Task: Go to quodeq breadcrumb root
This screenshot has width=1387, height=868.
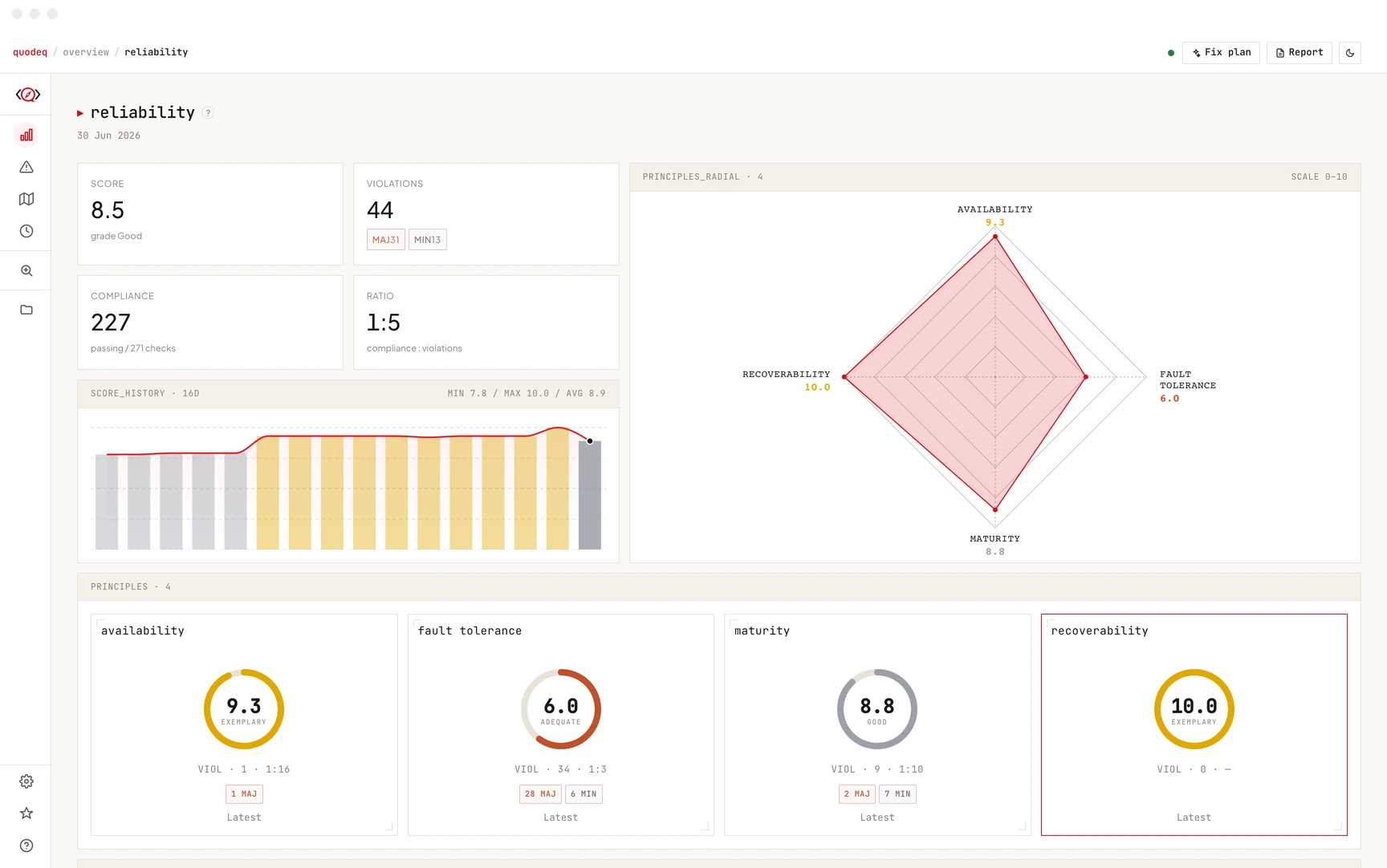Action: (30, 52)
